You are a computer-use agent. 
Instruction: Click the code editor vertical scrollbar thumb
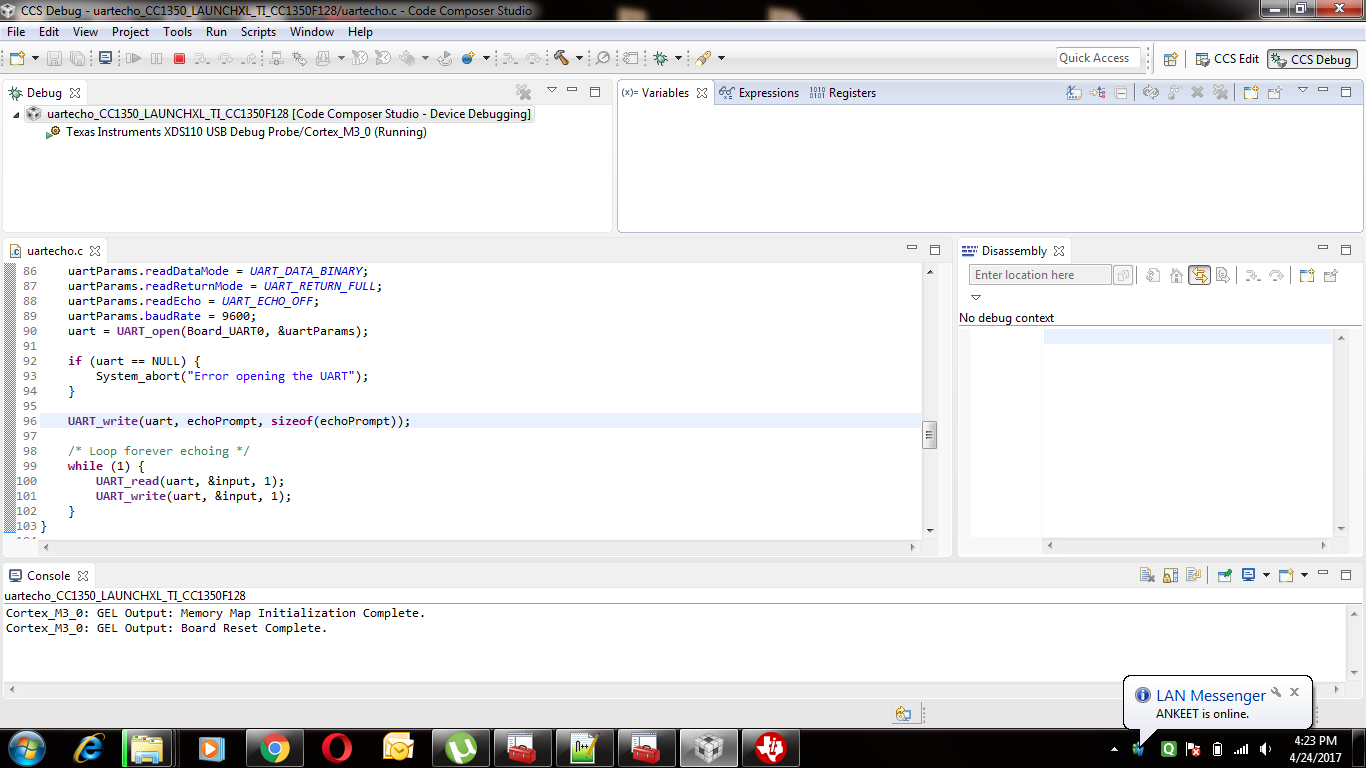coord(929,435)
